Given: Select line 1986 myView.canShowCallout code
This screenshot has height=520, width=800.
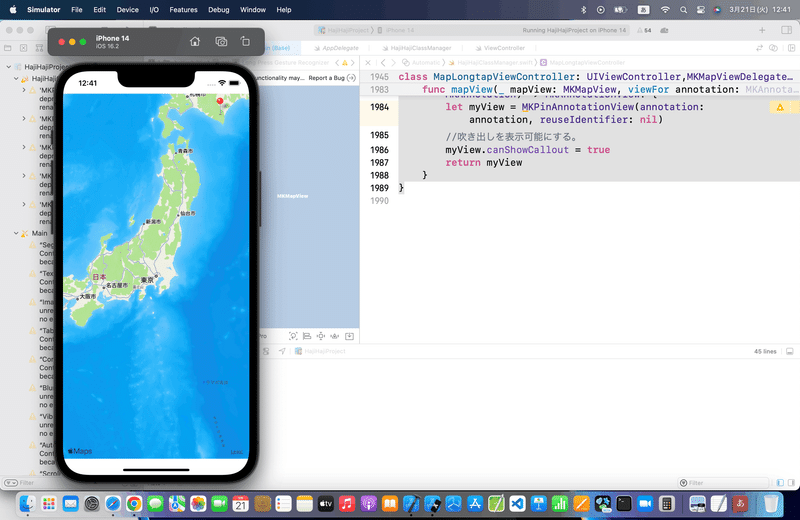Looking at the screenshot, I should pyautogui.click(x=528, y=150).
